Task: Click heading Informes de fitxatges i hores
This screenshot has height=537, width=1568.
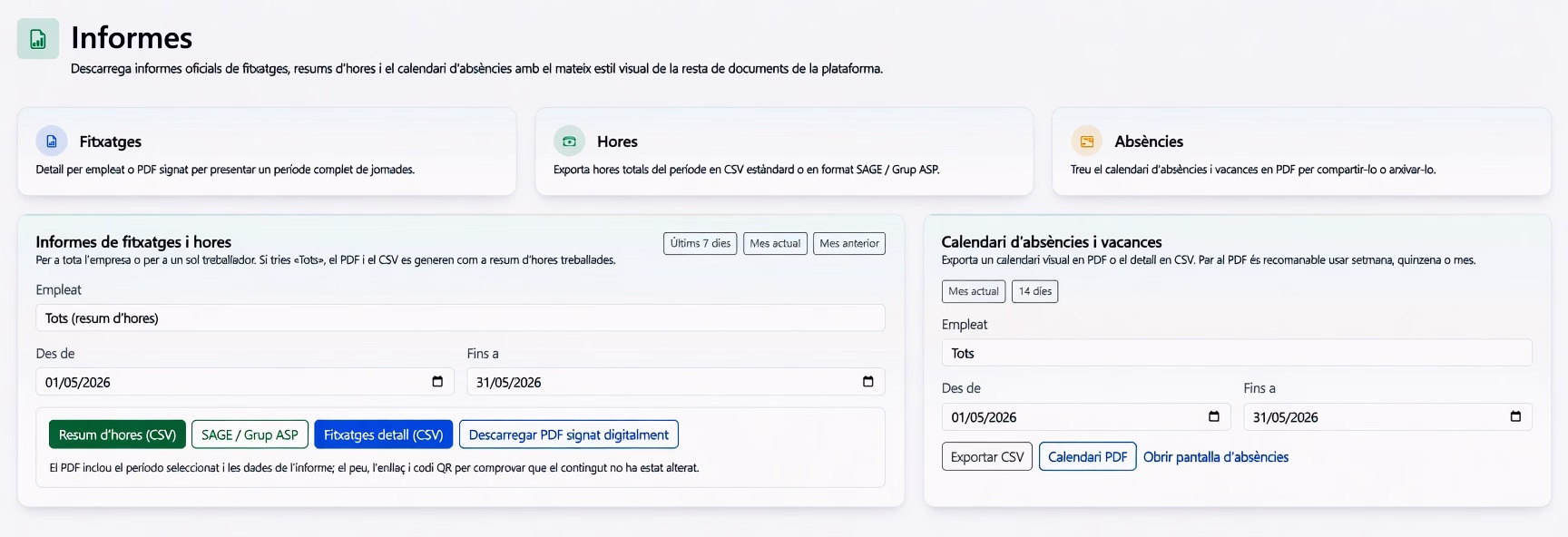Action: (133, 242)
